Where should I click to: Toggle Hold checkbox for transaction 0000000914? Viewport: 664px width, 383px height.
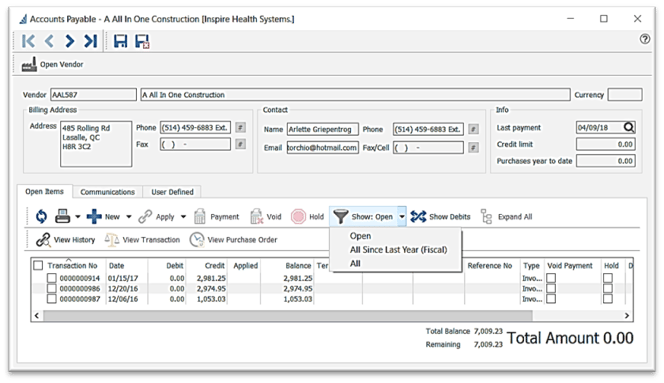(608, 278)
